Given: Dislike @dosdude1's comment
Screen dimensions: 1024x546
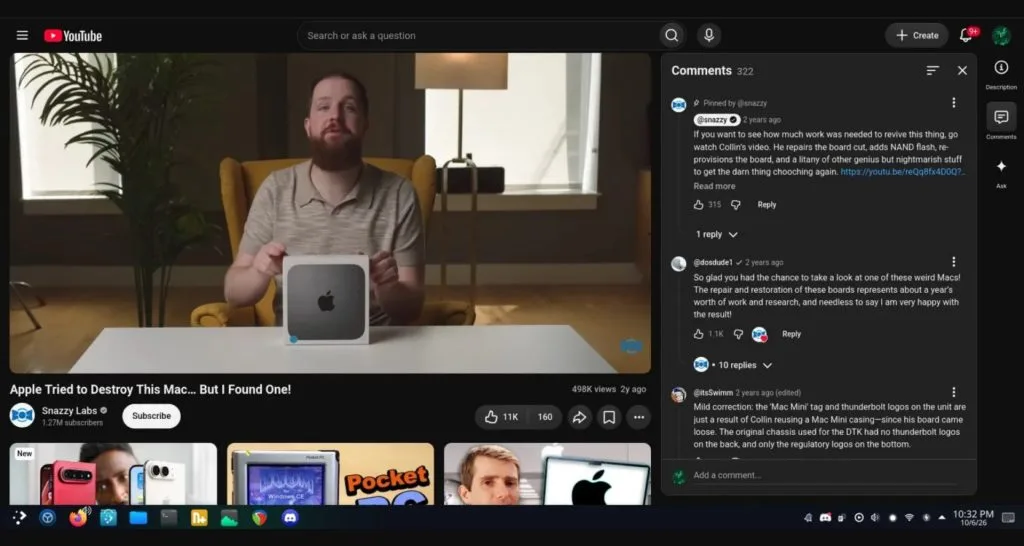Looking at the screenshot, I should tap(739, 334).
